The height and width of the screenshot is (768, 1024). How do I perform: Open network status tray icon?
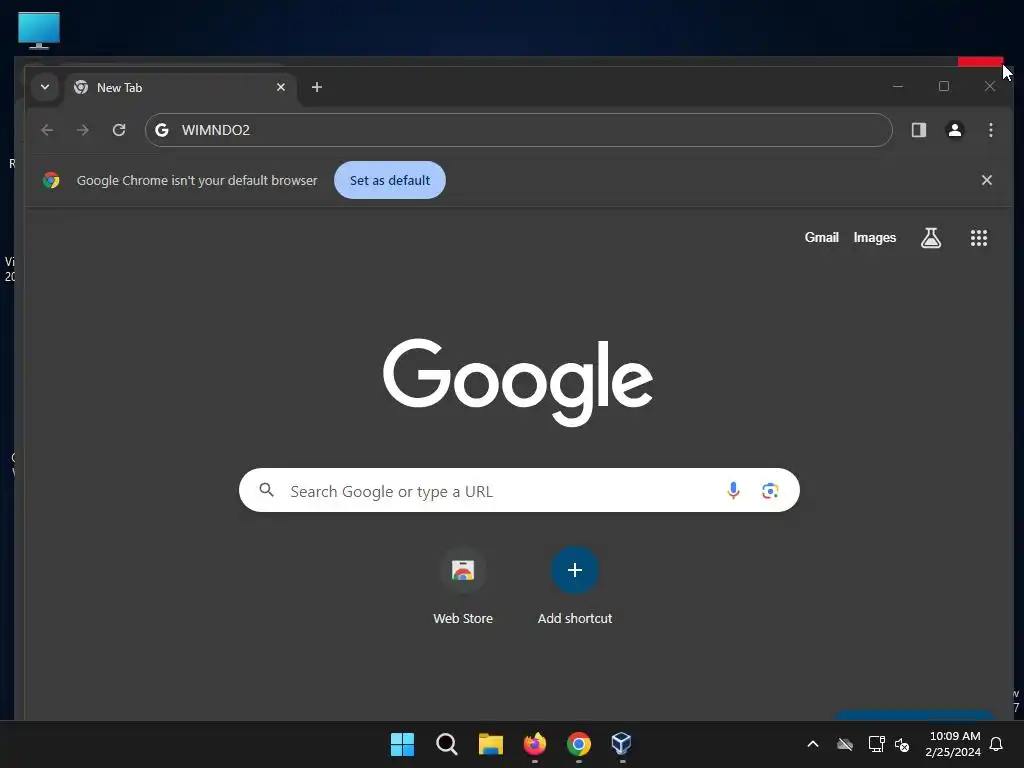tap(876, 744)
